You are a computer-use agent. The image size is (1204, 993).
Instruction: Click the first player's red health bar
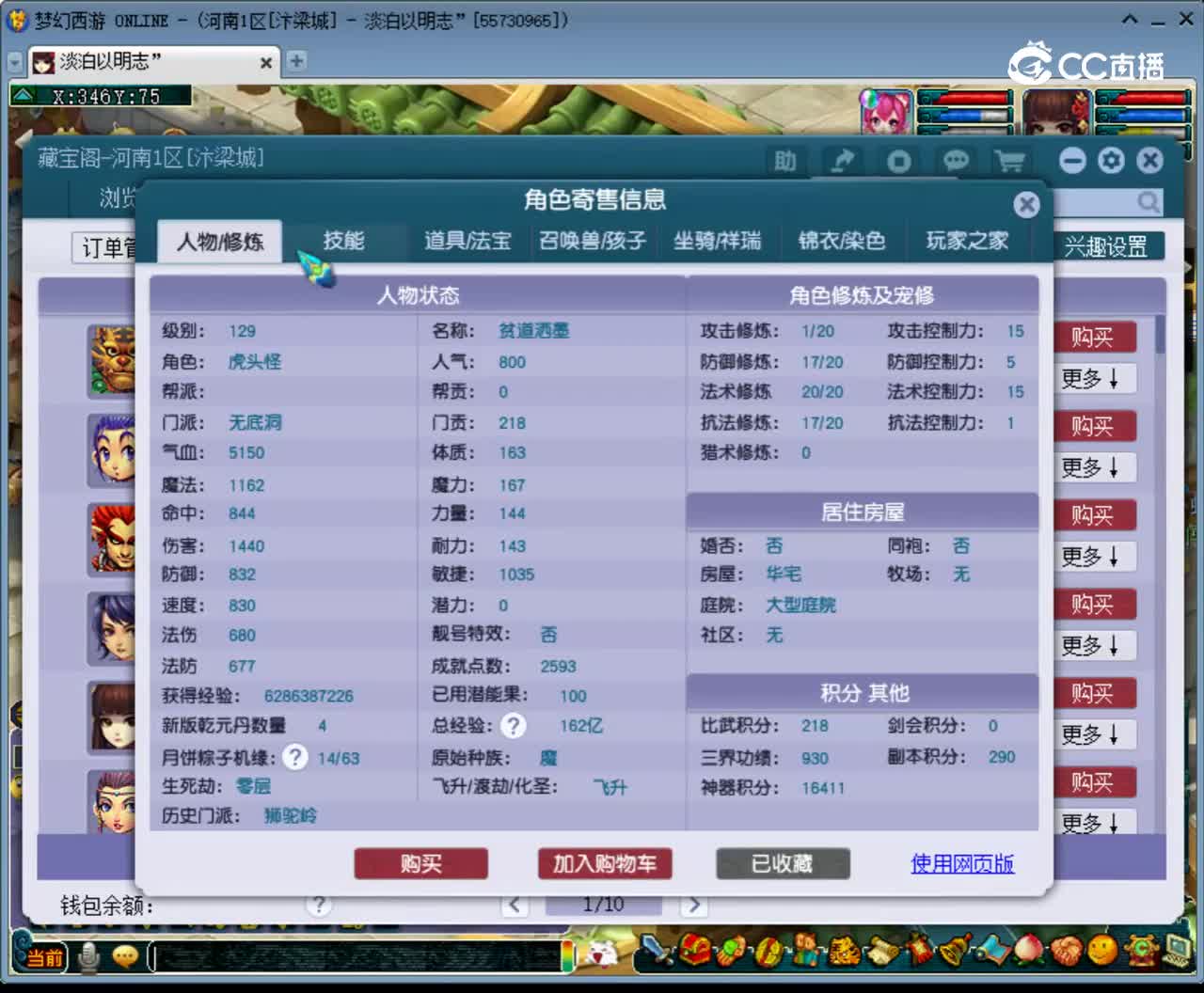(966, 98)
